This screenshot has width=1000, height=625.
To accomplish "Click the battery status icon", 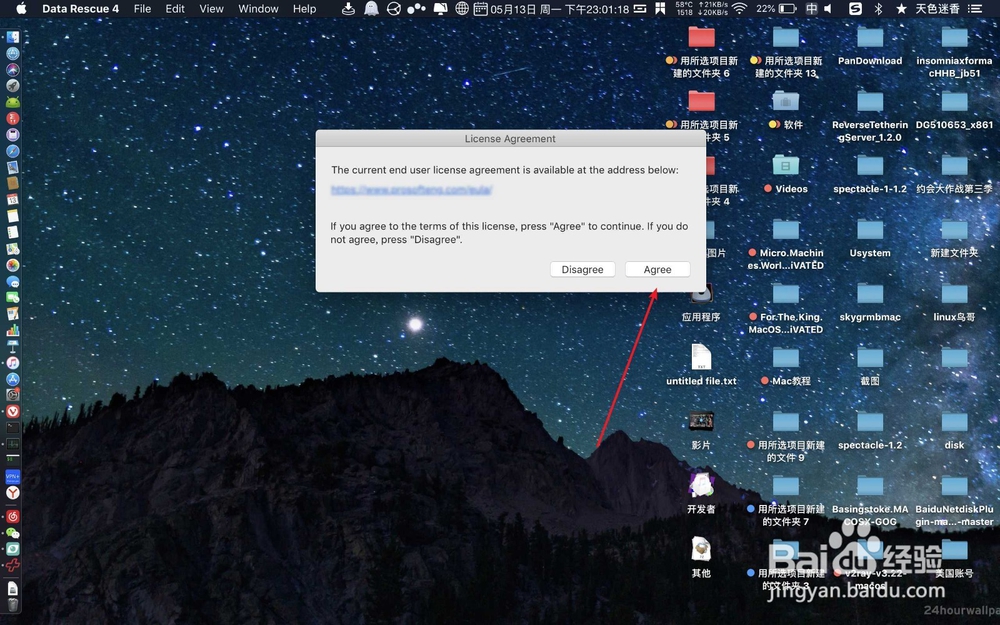I will [788, 9].
